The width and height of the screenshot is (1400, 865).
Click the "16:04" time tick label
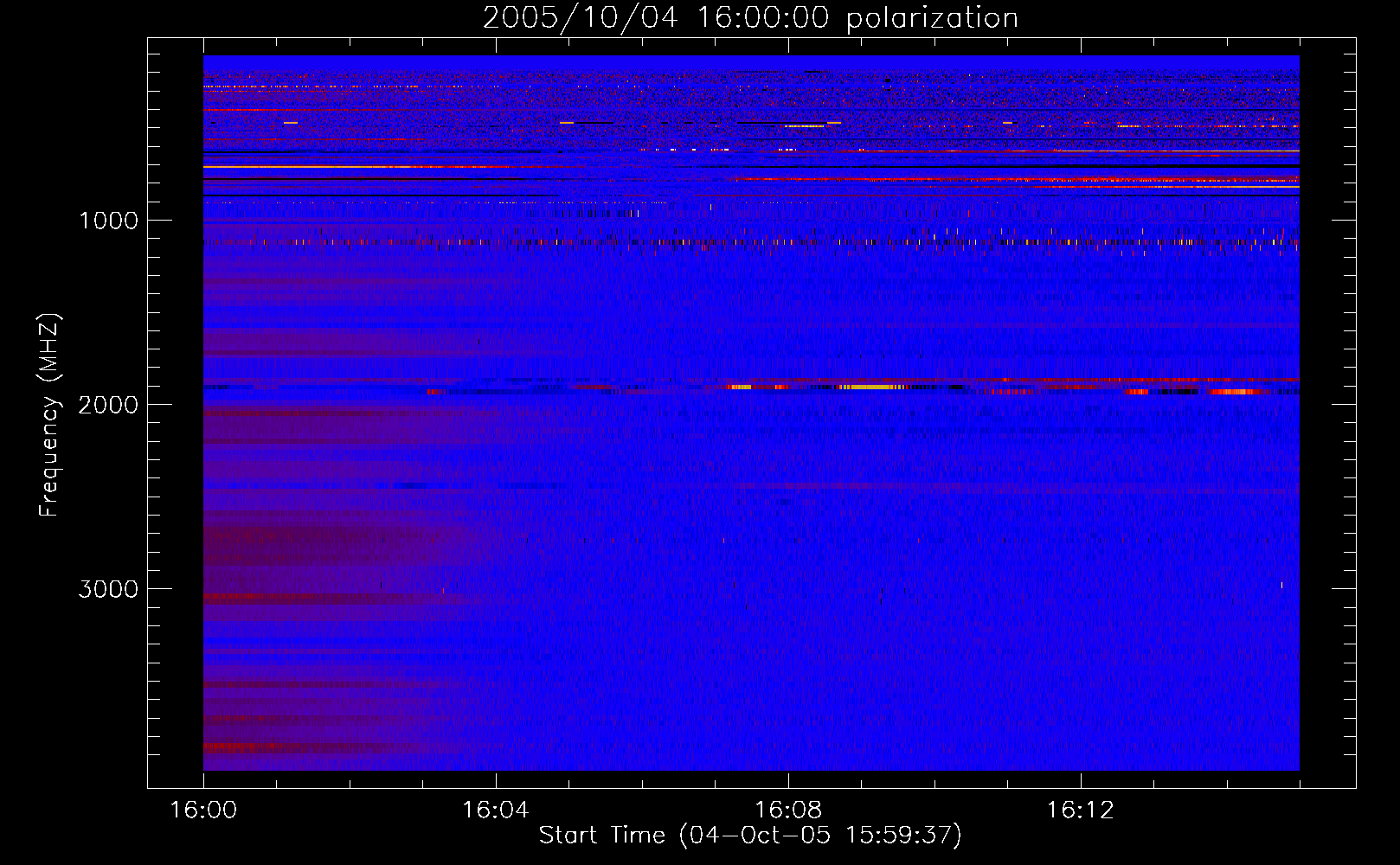495,810
